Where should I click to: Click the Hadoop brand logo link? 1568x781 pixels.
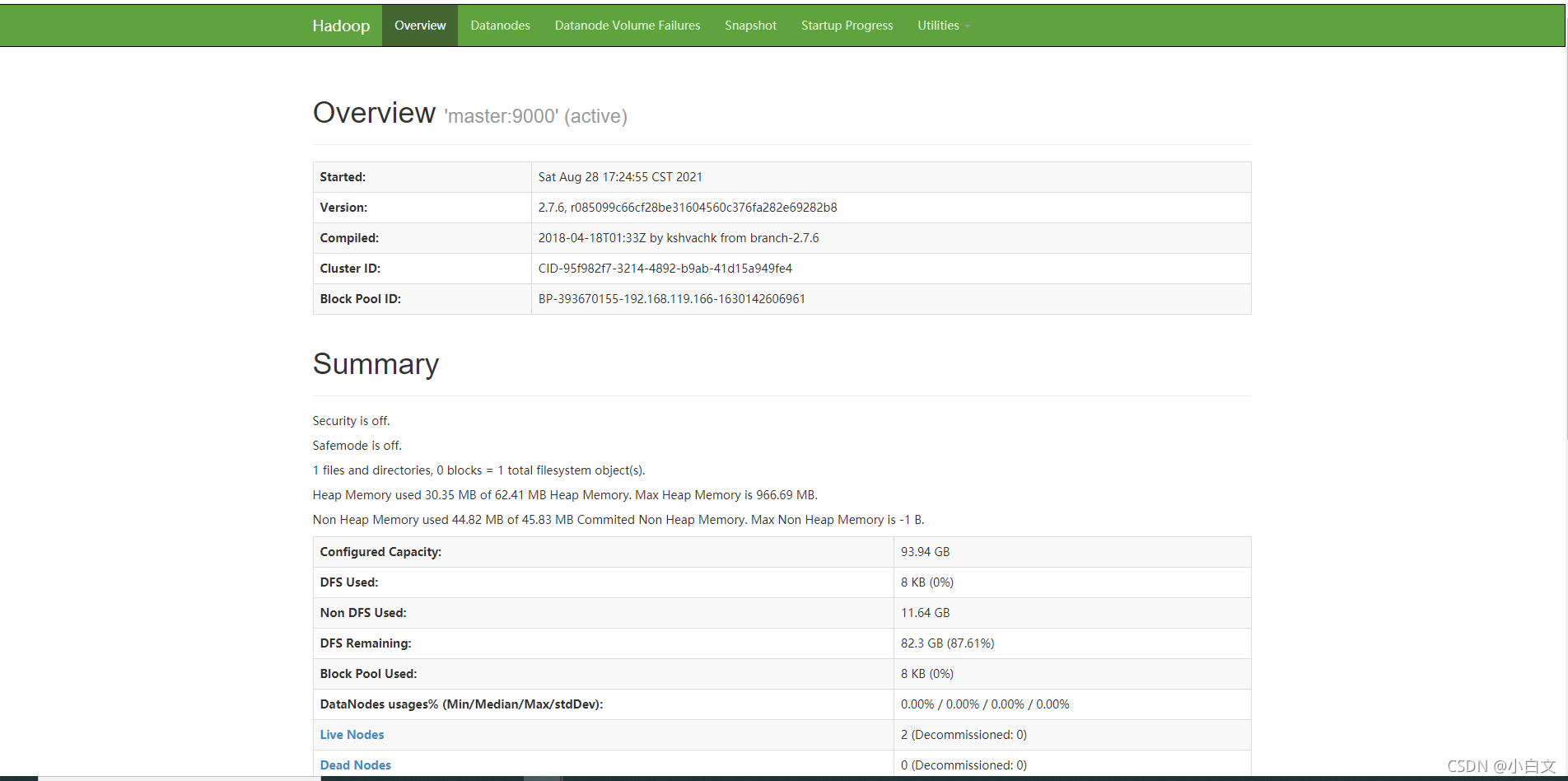point(341,26)
